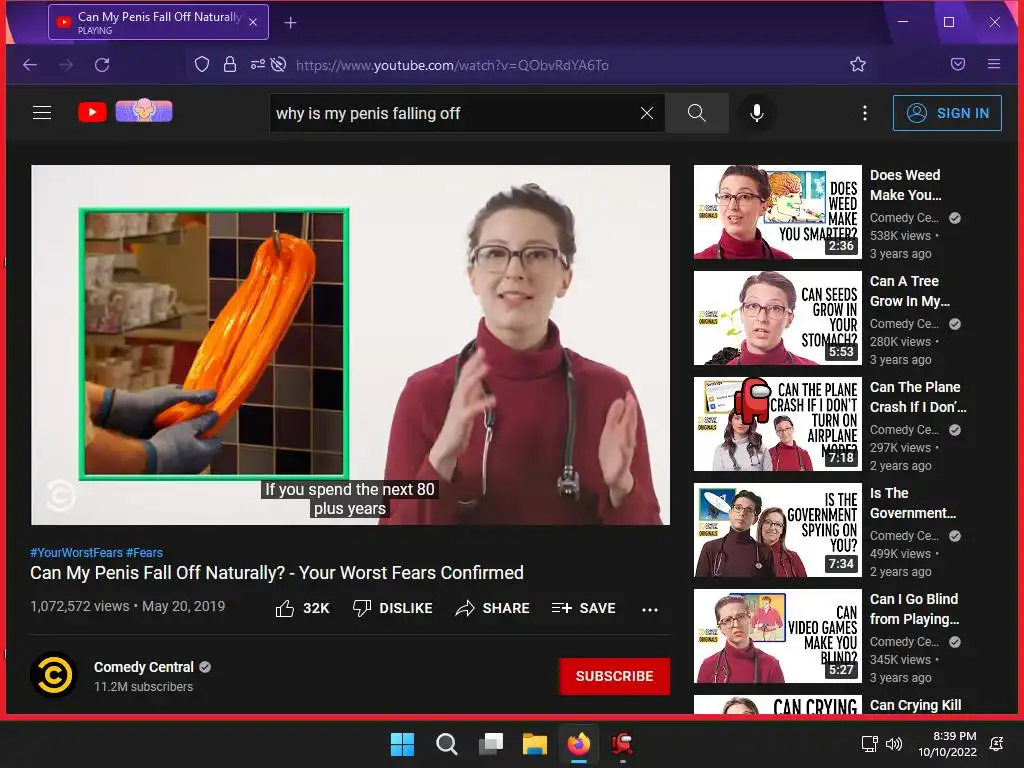Image resolution: width=1024 pixels, height=768 pixels.
Task: Go back with the browser back arrow
Action: 30,65
